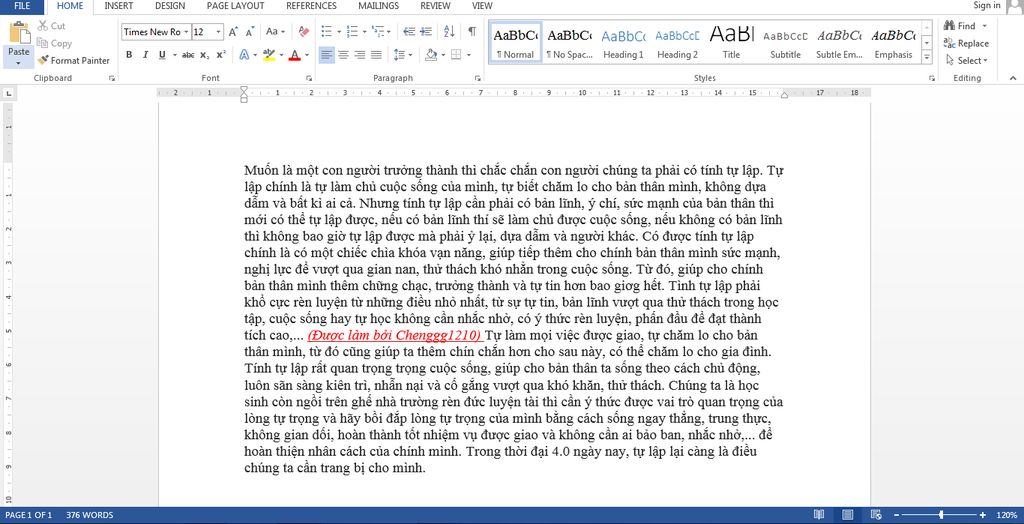The image size is (1024, 524).
Task: Open the FILE tab
Action: 22,6
